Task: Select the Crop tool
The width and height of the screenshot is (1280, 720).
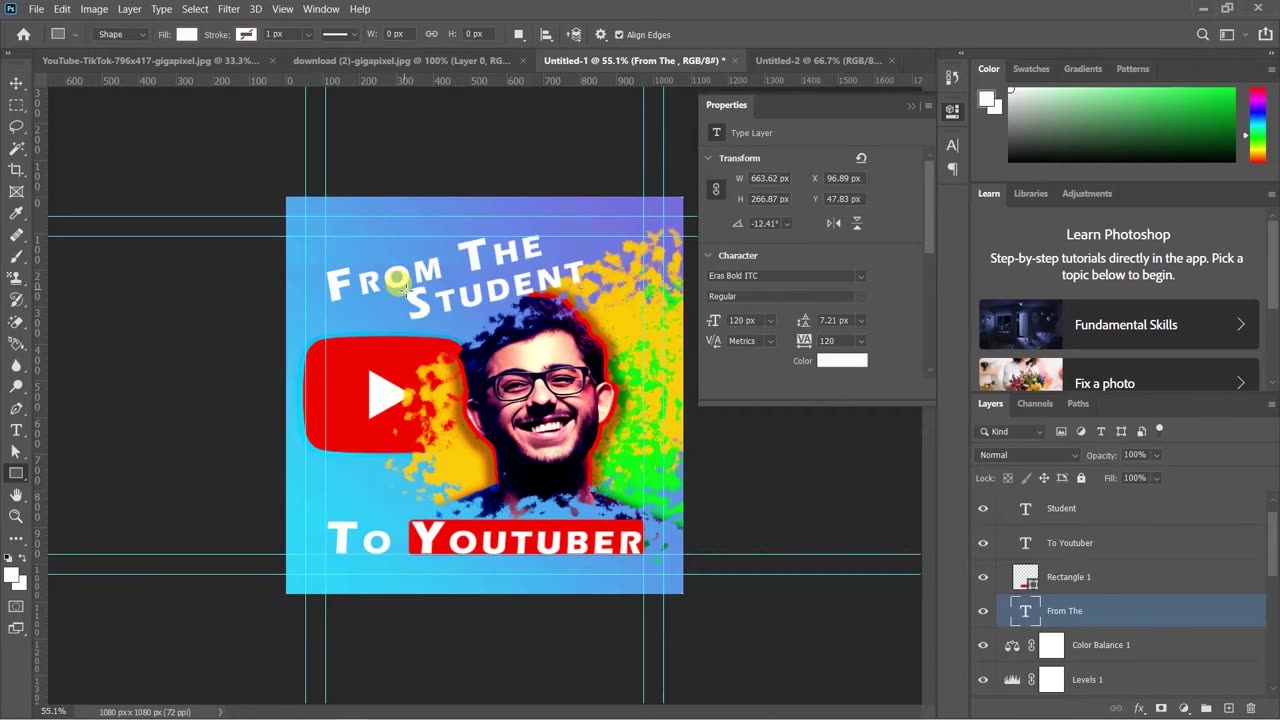Action: click(16, 170)
